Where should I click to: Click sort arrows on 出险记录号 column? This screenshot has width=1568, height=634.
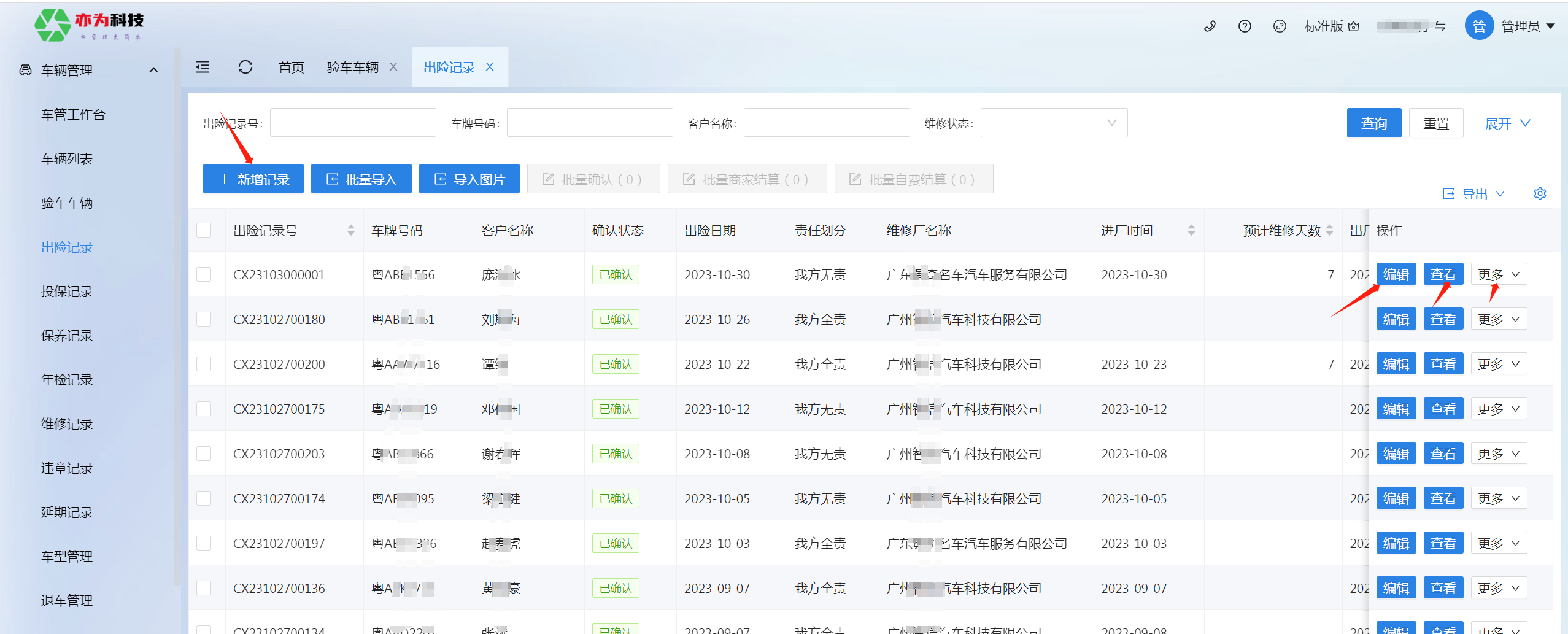tap(351, 230)
